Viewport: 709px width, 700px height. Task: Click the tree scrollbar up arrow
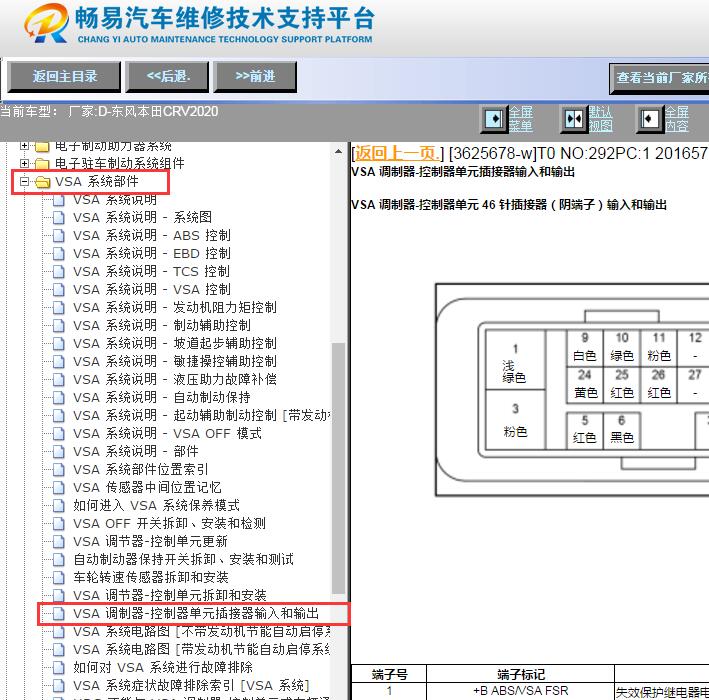338,151
